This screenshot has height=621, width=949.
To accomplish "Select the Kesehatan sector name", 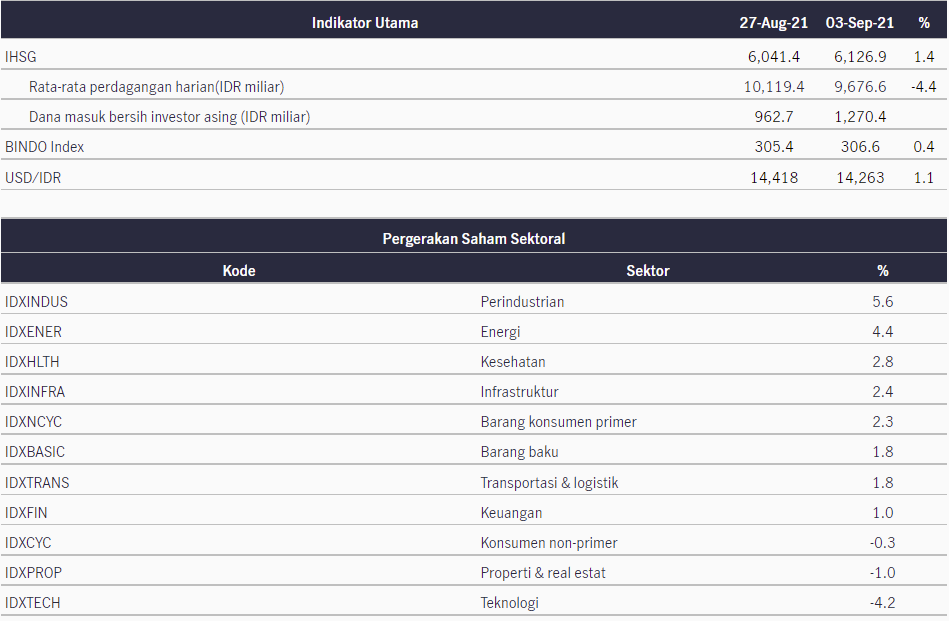I will pyautogui.click(x=513, y=362).
